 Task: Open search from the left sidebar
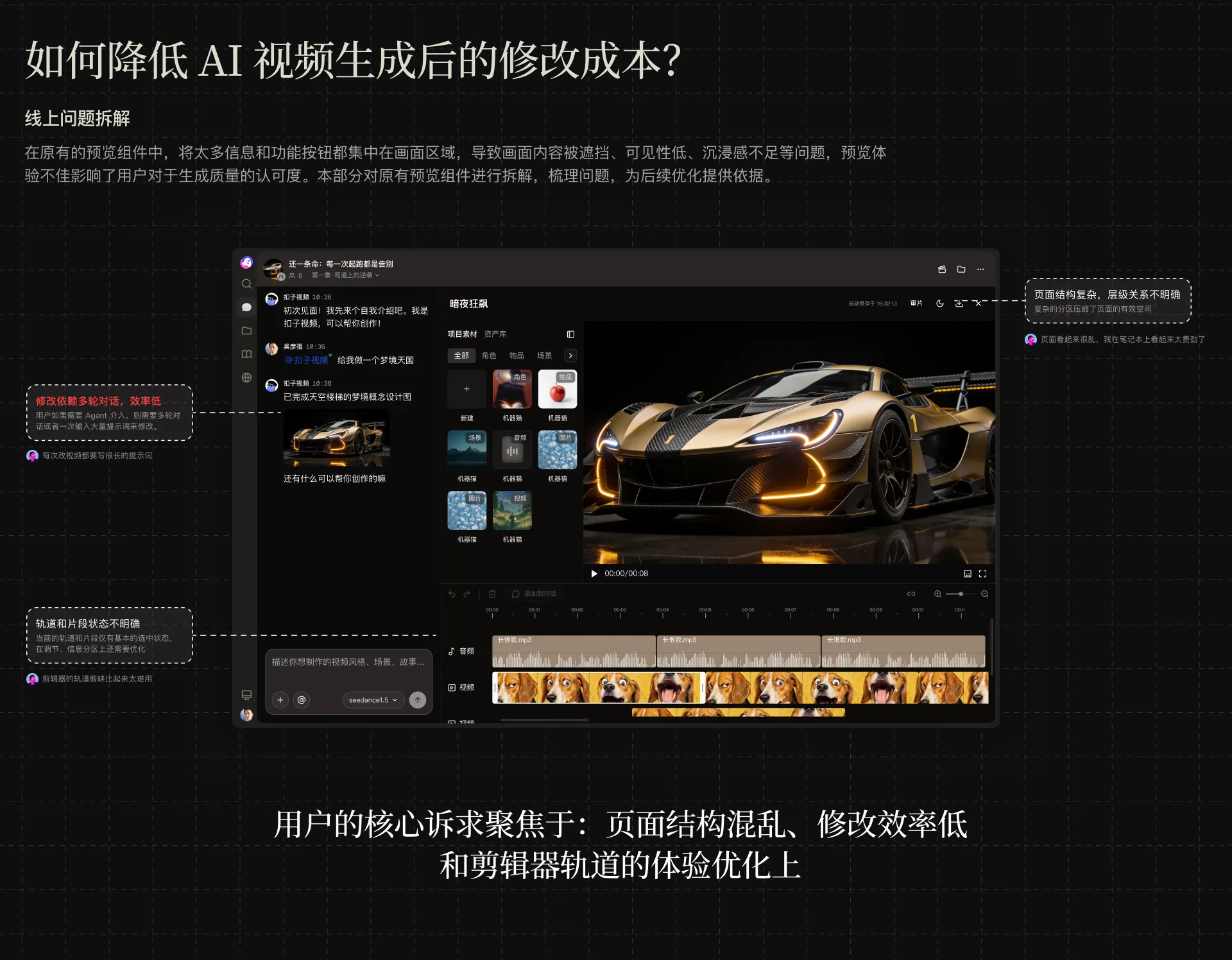pyautogui.click(x=246, y=284)
